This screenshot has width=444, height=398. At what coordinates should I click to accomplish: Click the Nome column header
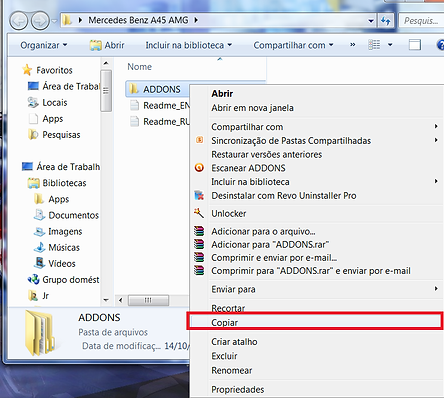point(139,67)
